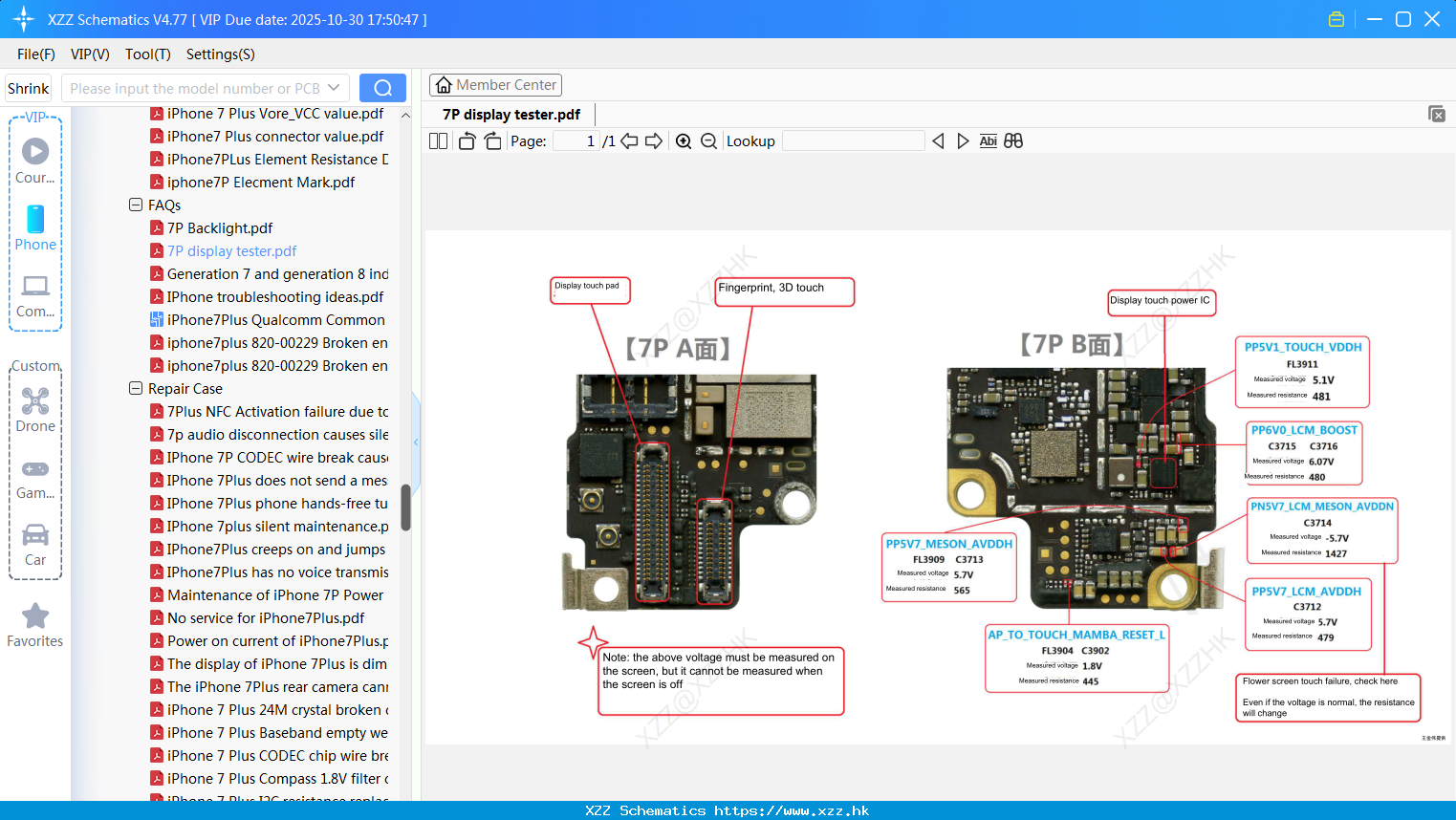Screen dimensions: 1456x820
Task: Open IPhone troubleshooting ideas.pdf
Action: (x=275, y=296)
